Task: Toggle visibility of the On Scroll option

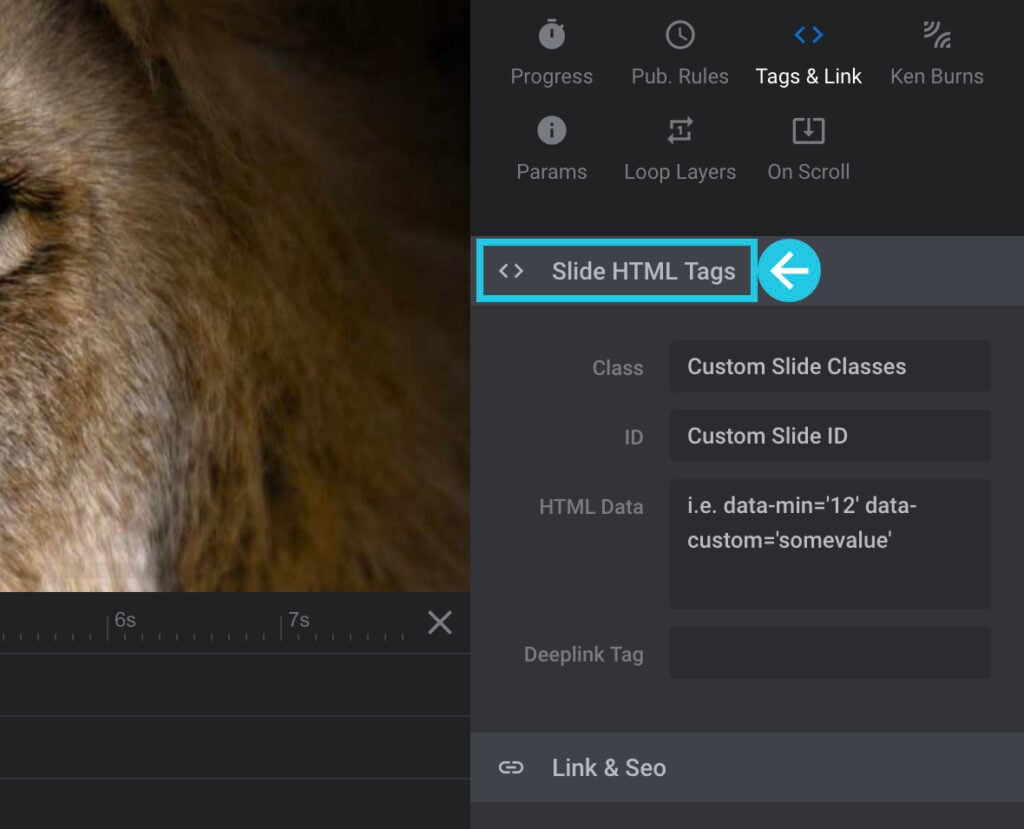Action: pos(808,148)
